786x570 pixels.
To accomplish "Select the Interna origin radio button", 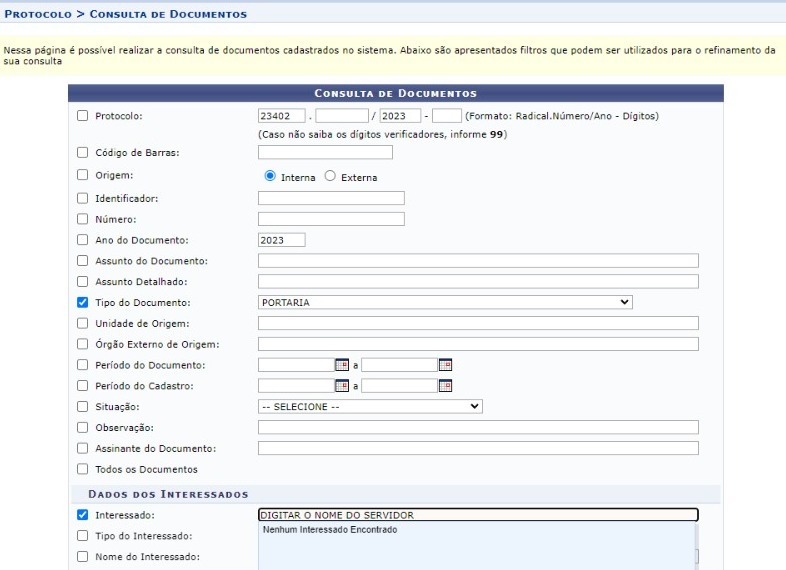I will click(x=270, y=176).
